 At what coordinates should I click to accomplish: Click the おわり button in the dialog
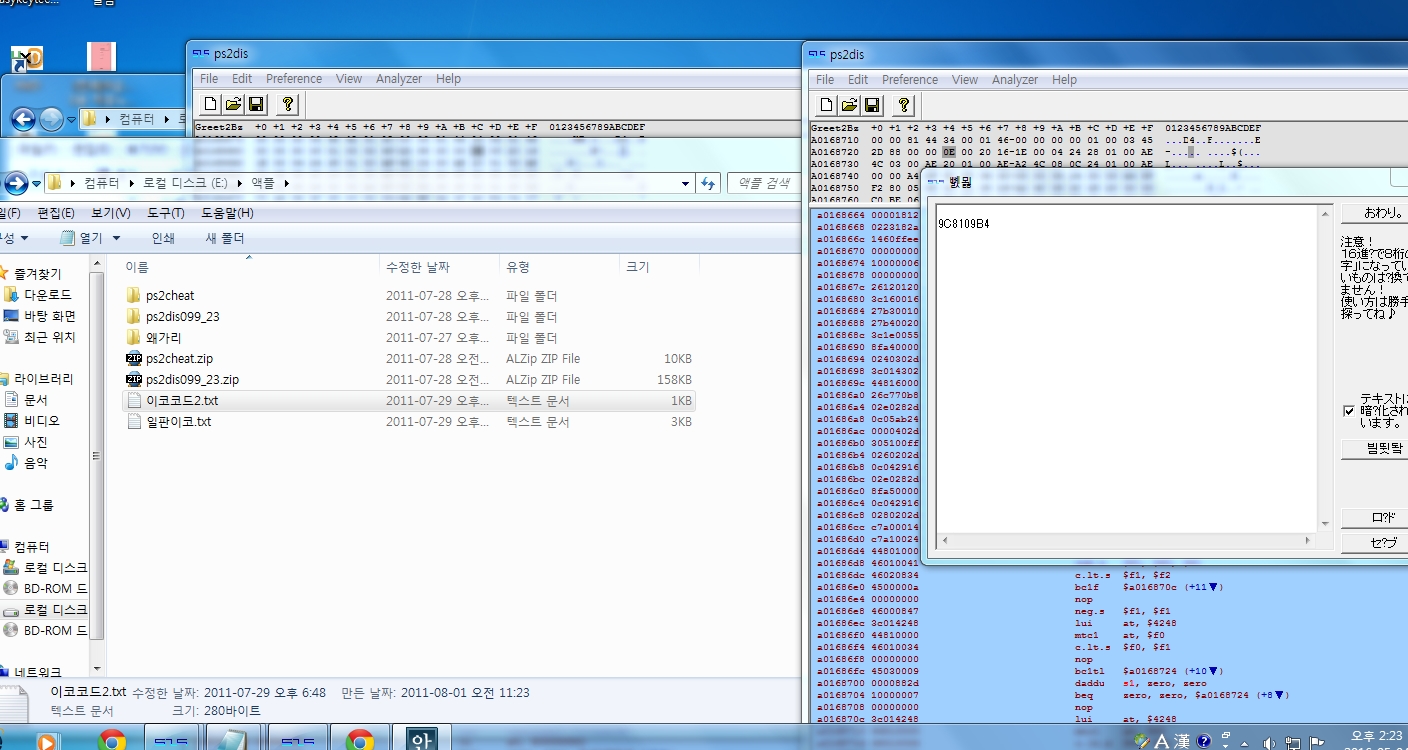coord(1372,213)
